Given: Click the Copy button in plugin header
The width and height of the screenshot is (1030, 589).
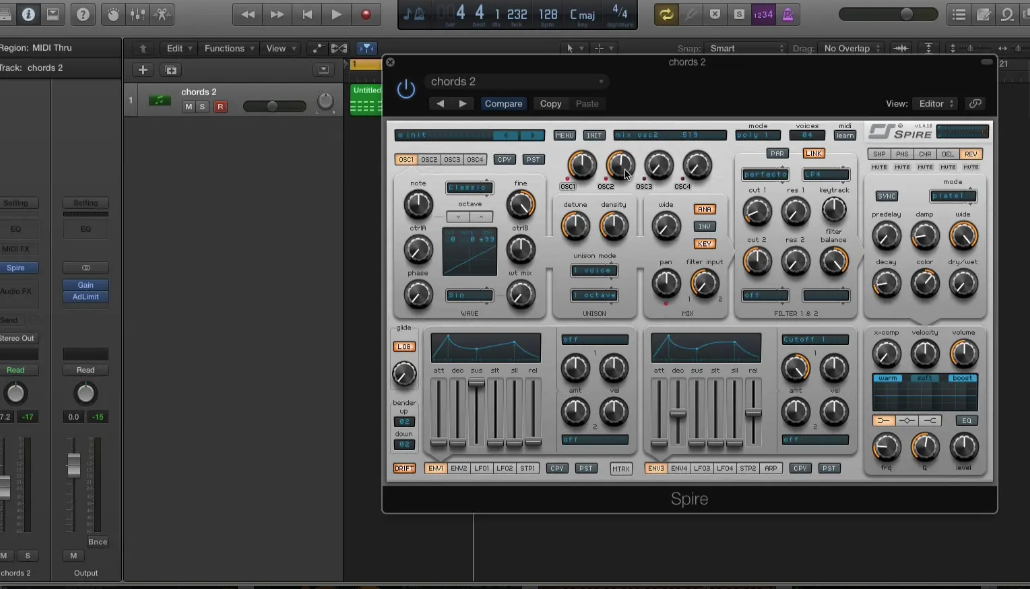Looking at the screenshot, I should 550,104.
